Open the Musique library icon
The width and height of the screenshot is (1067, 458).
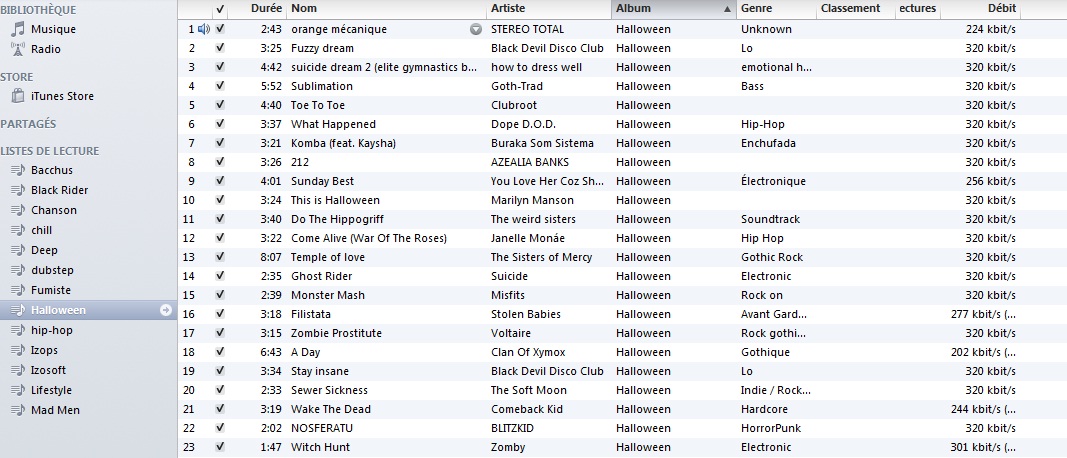pos(18,29)
